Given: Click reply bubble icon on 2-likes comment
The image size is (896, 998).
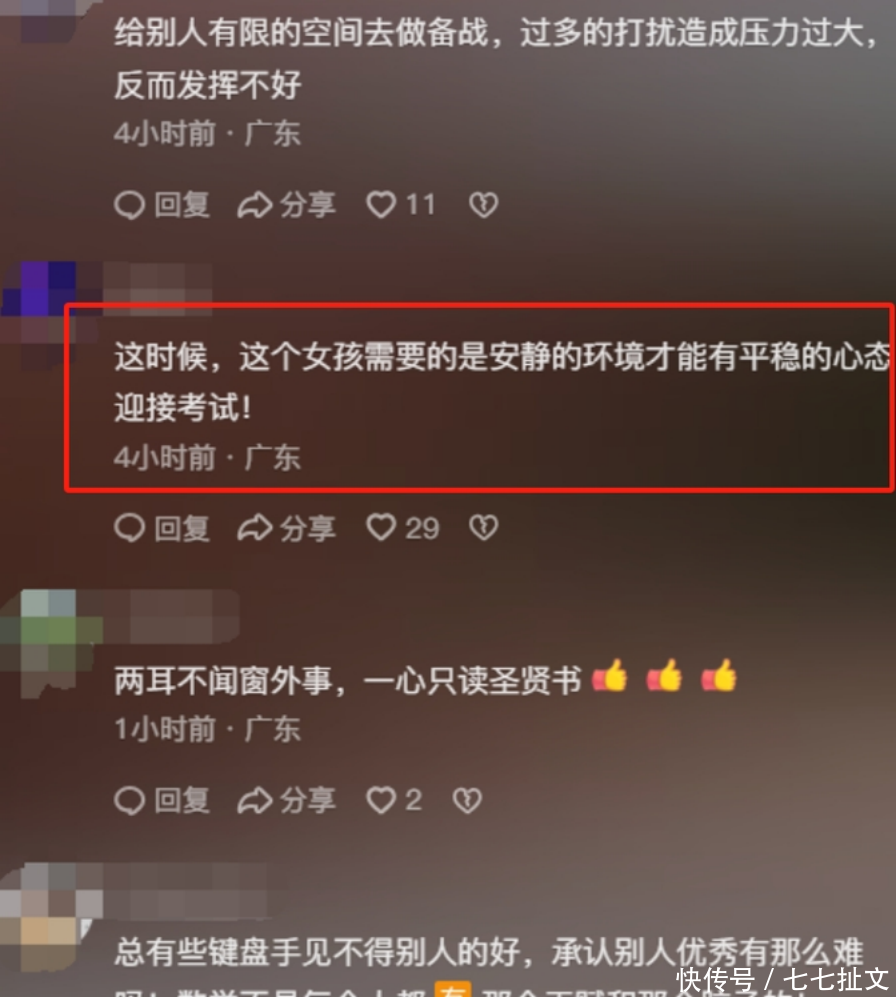Looking at the screenshot, I should [130, 800].
